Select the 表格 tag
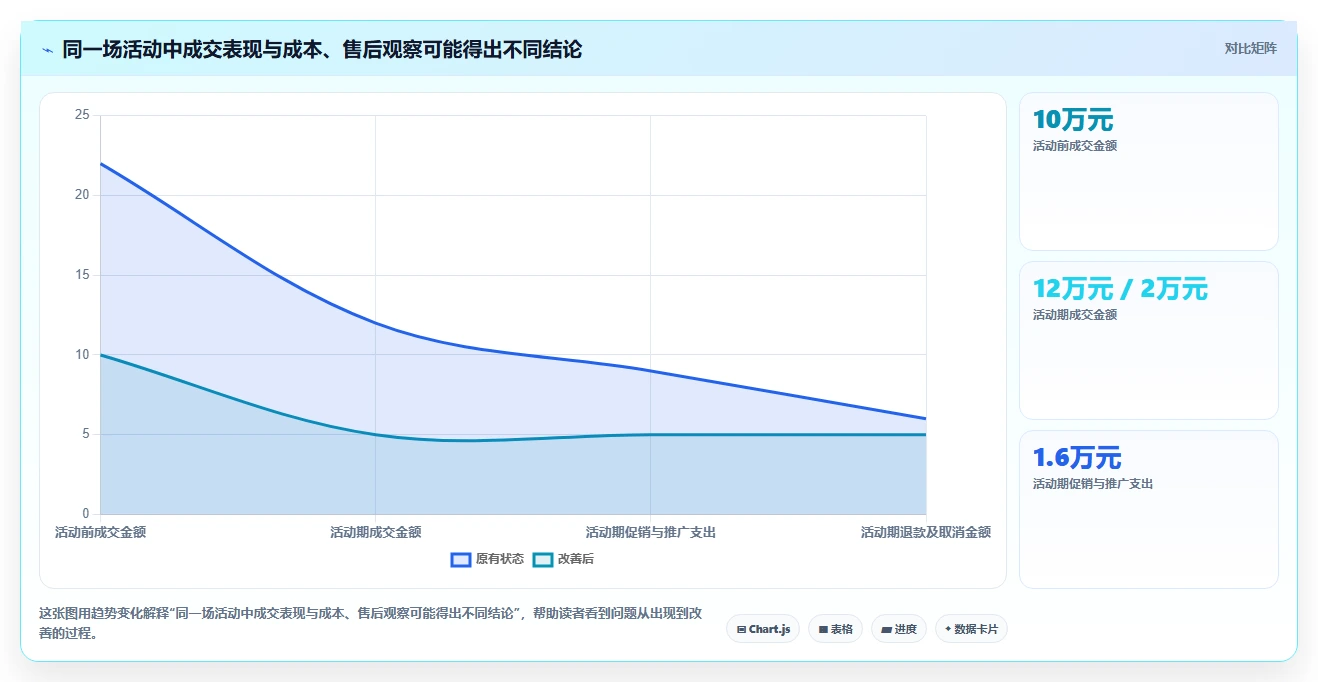1318x682 pixels. [x=835, y=629]
